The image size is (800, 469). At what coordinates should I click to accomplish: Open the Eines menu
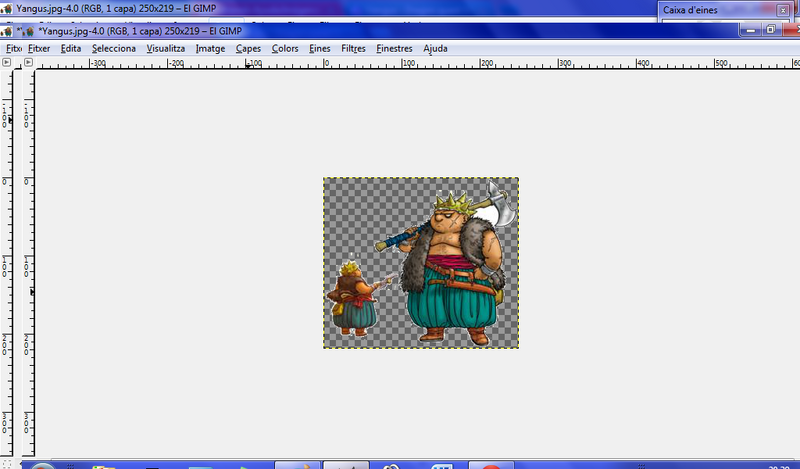[319, 48]
